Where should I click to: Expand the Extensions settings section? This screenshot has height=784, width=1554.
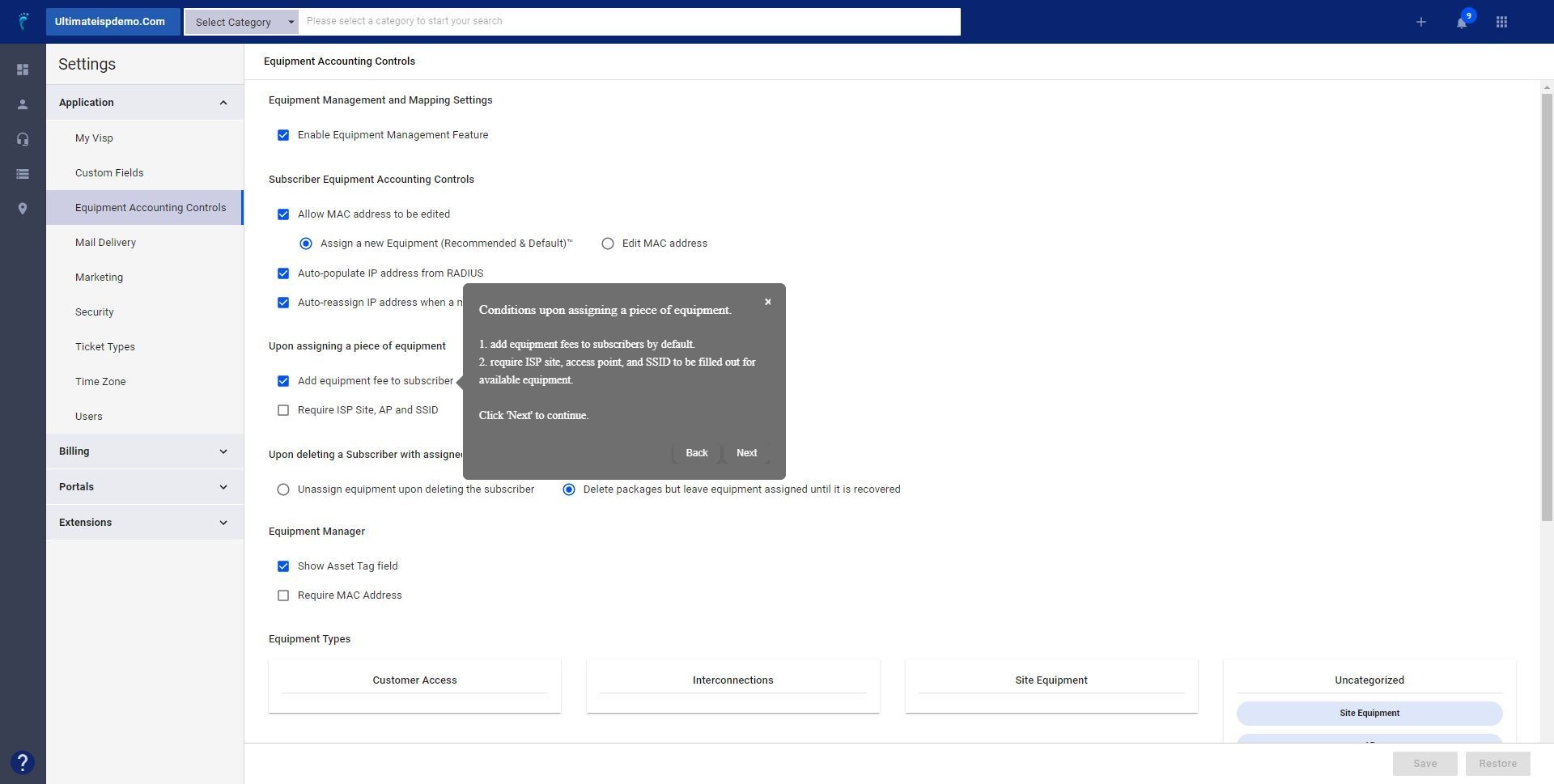coord(144,523)
